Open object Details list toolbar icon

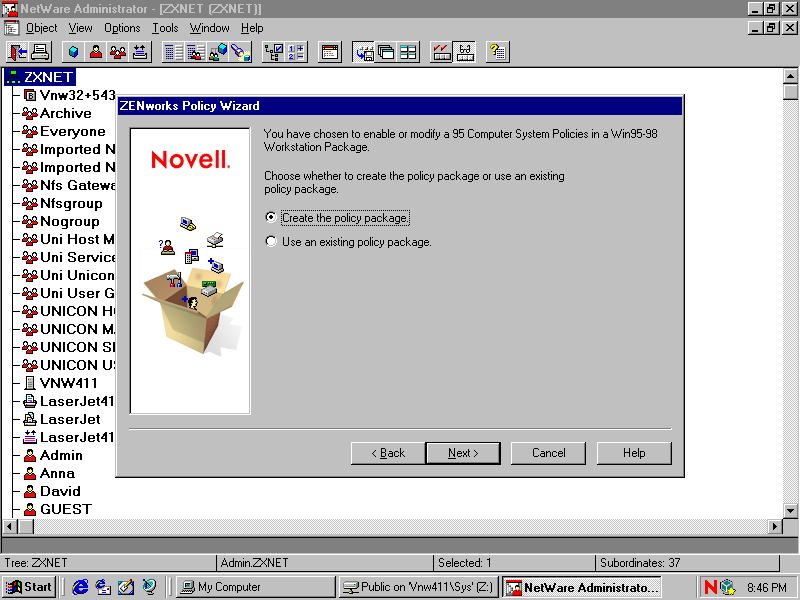[x=173, y=52]
